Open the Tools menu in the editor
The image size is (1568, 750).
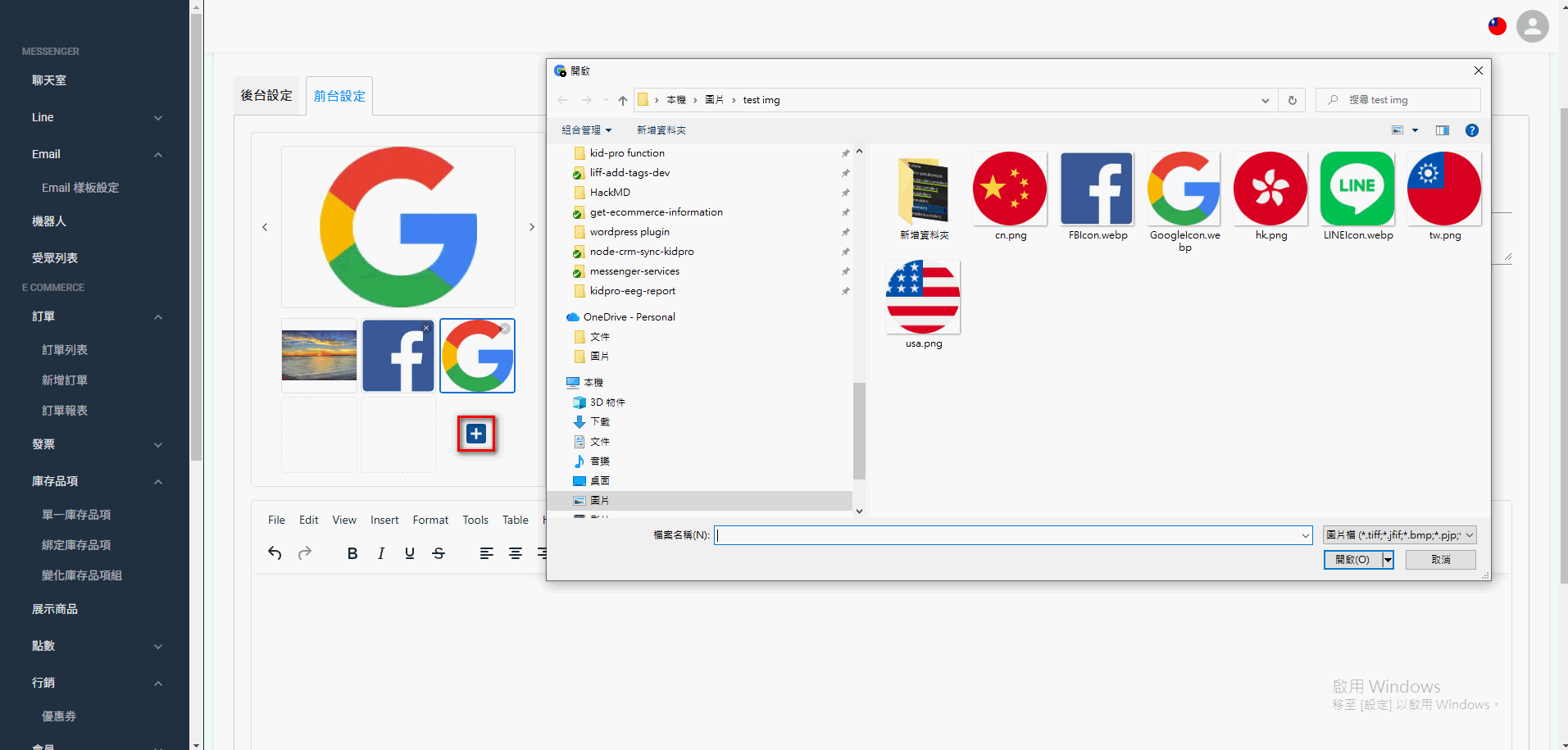tap(475, 520)
